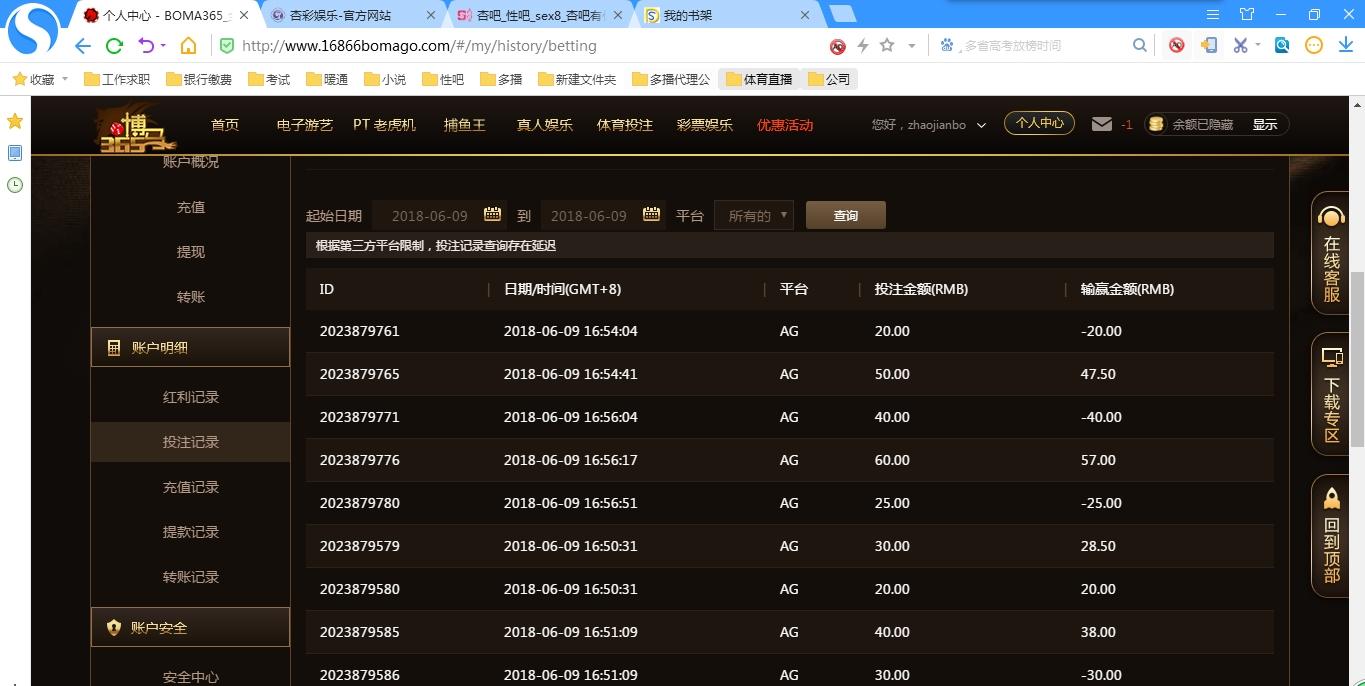Click the 查询 search button
The height and width of the screenshot is (686, 1365).
[846, 215]
